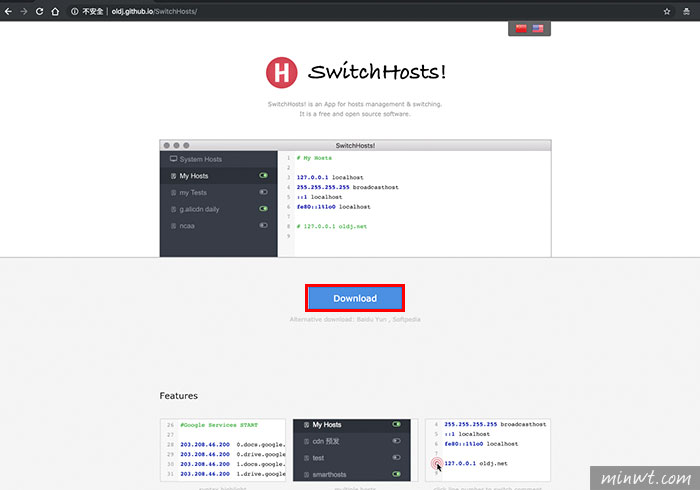The width and height of the screenshot is (700, 490).
Task: Go to the browser home icon
Action: tap(55, 12)
